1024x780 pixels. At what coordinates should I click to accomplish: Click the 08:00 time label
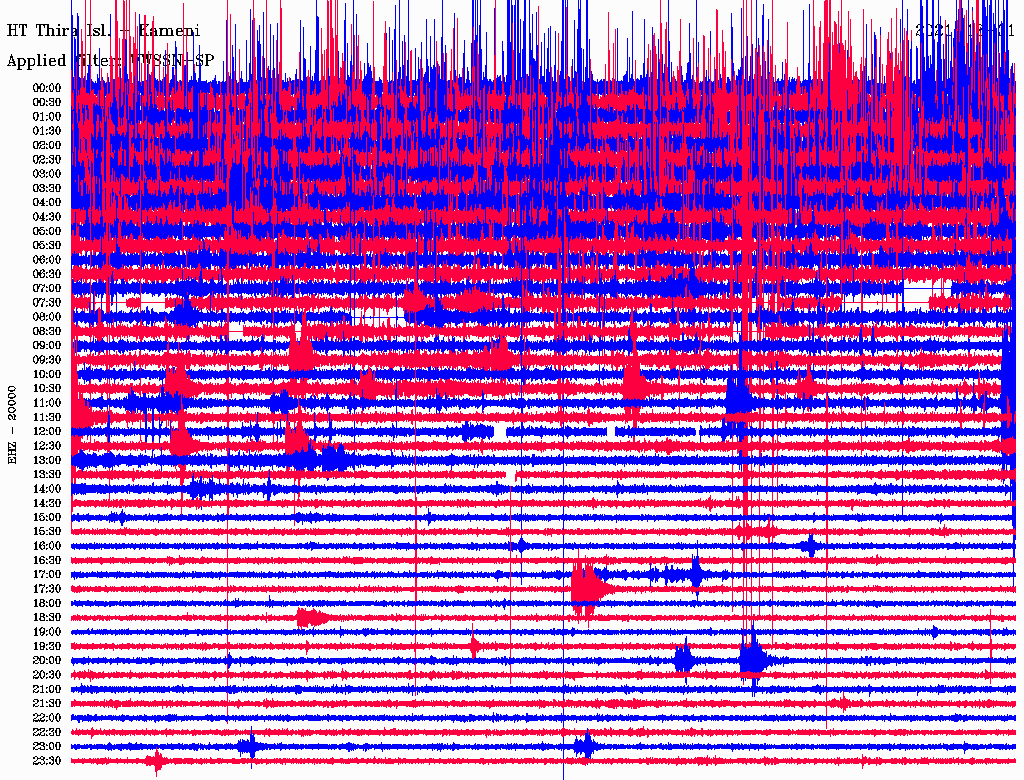click(x=47, y=317)
